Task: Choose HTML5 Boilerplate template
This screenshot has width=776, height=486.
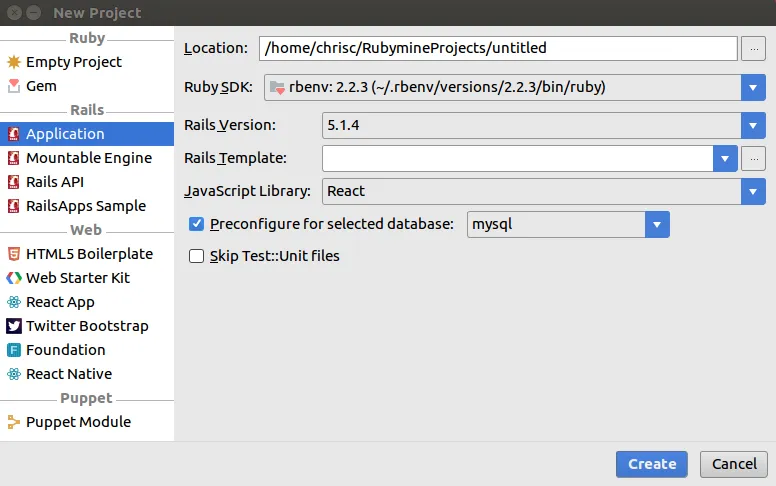Action: (87, 254)
